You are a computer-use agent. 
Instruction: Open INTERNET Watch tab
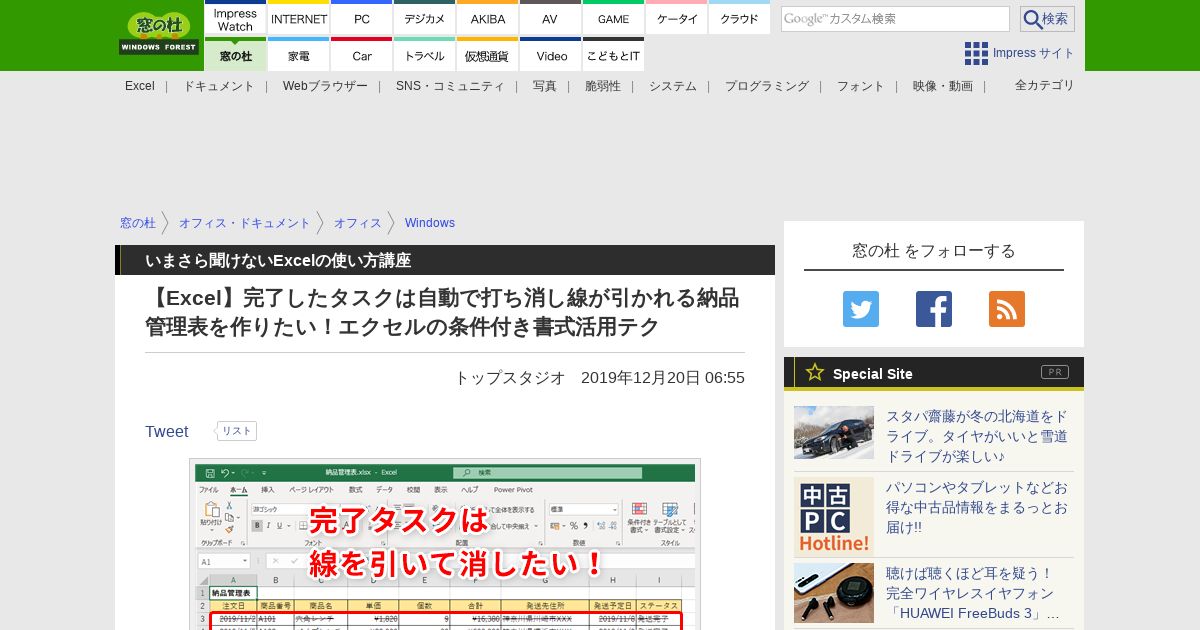[x=299, y=19]
